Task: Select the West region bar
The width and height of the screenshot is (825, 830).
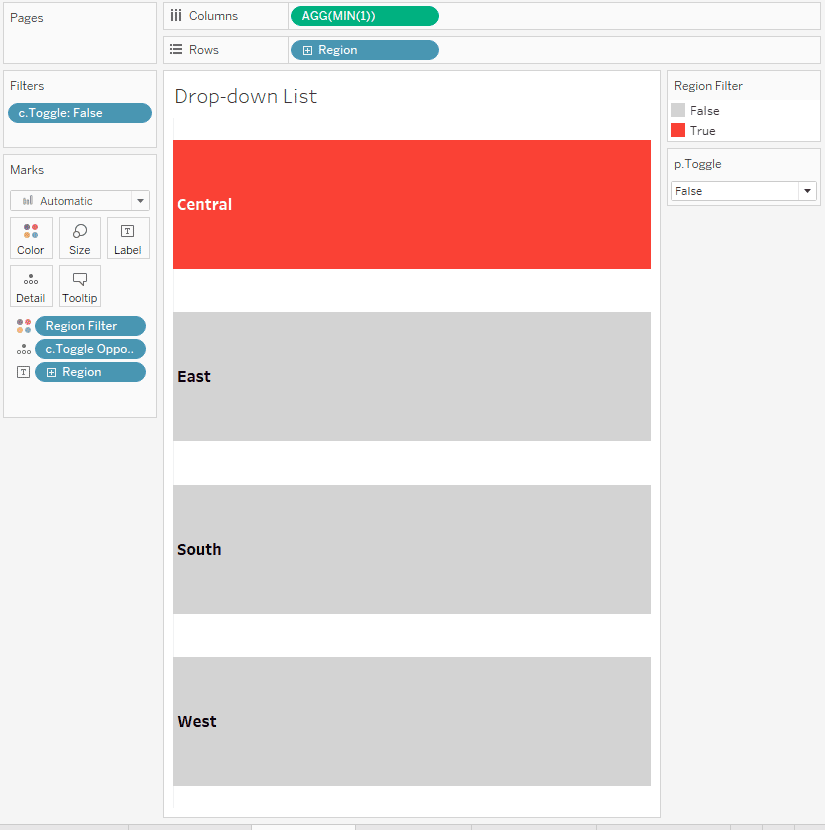Action: click(x=412, y=721)
